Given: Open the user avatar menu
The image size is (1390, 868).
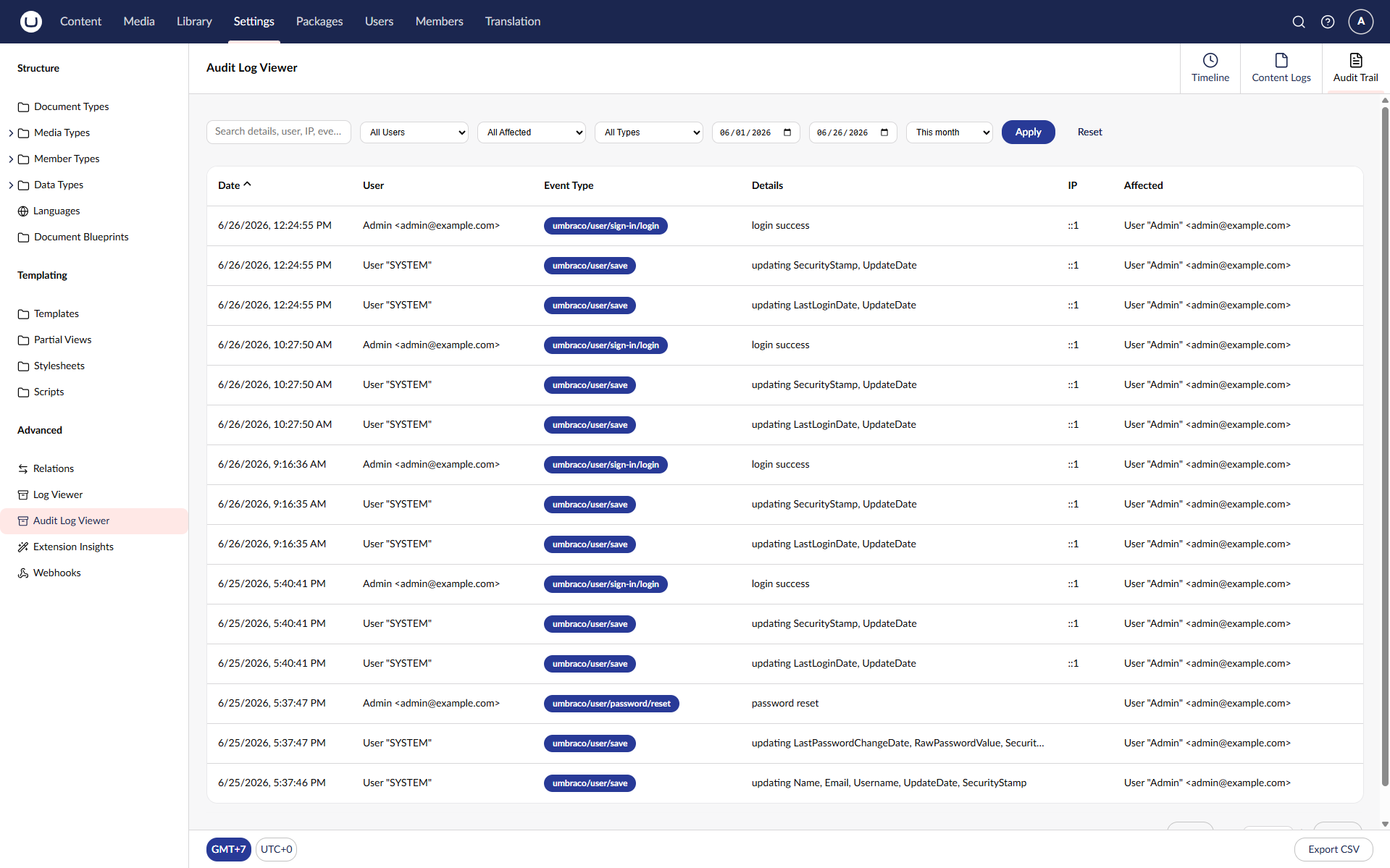Looking at the screenshot, I should click(1361, 22).
